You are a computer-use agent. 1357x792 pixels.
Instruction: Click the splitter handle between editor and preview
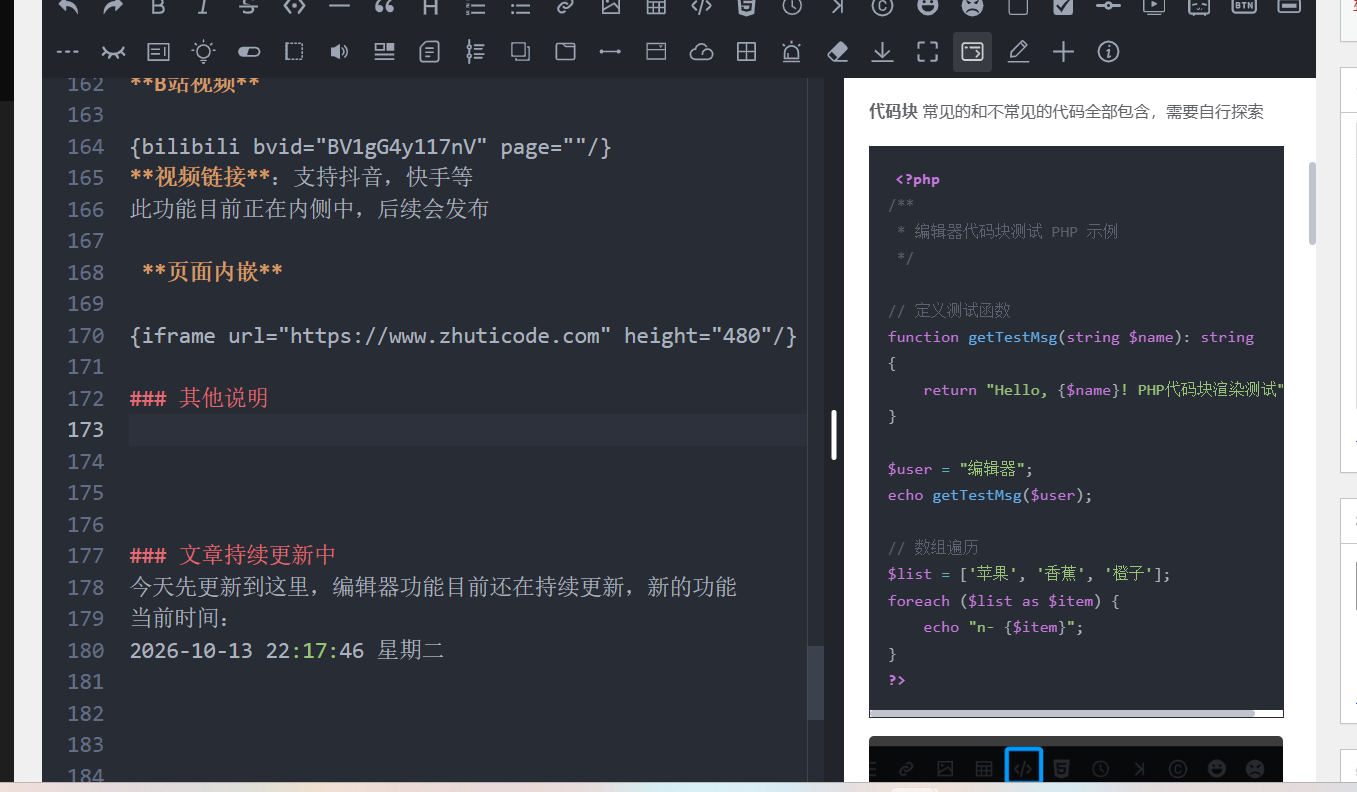834,435
